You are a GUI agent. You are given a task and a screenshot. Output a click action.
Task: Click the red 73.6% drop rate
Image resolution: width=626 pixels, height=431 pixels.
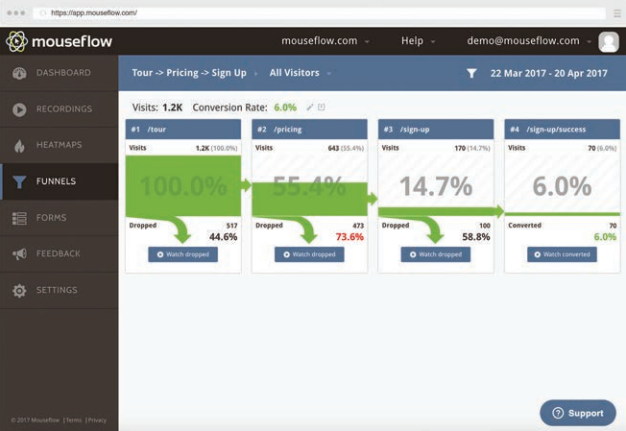[350, 237]
